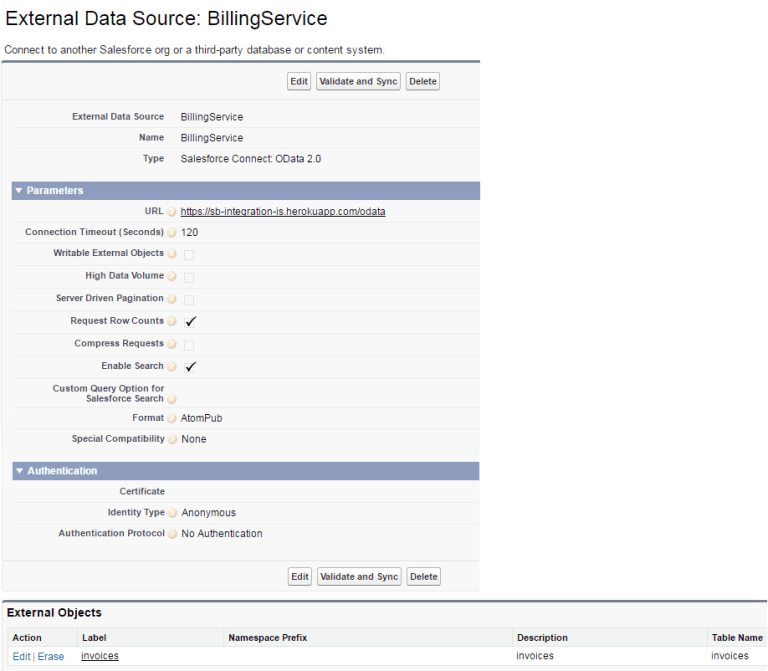Click help icon beside Format label
This screenshot has height=671, width=768.
172,418
